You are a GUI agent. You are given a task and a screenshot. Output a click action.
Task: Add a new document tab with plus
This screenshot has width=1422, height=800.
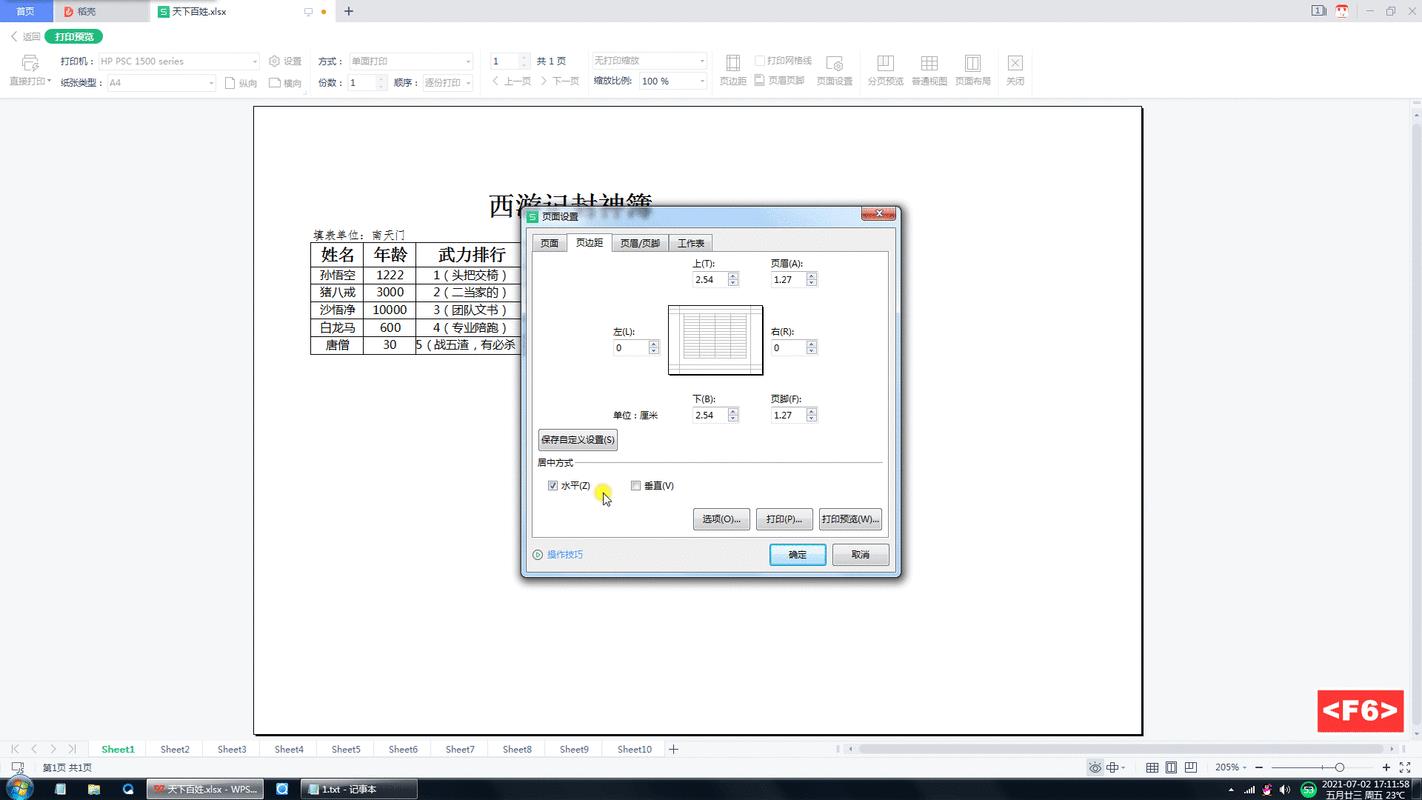click(349, 12)
